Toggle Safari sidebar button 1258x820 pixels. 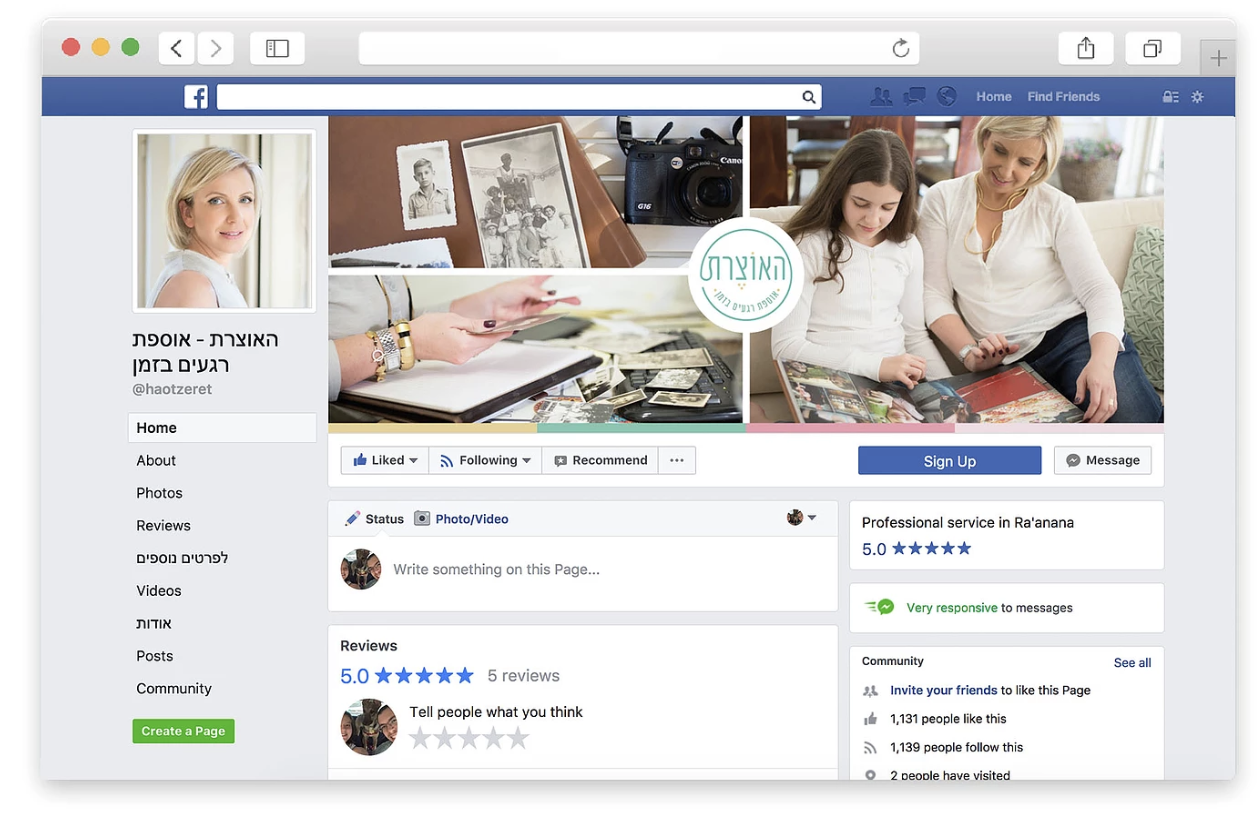point(277,48)
